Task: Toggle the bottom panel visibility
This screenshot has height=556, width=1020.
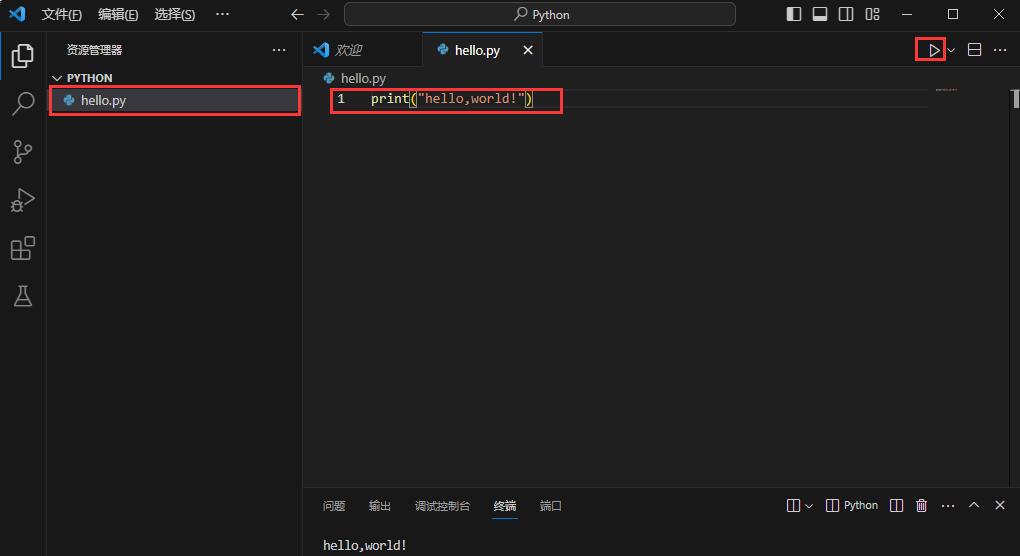Action: pos(820,15)
